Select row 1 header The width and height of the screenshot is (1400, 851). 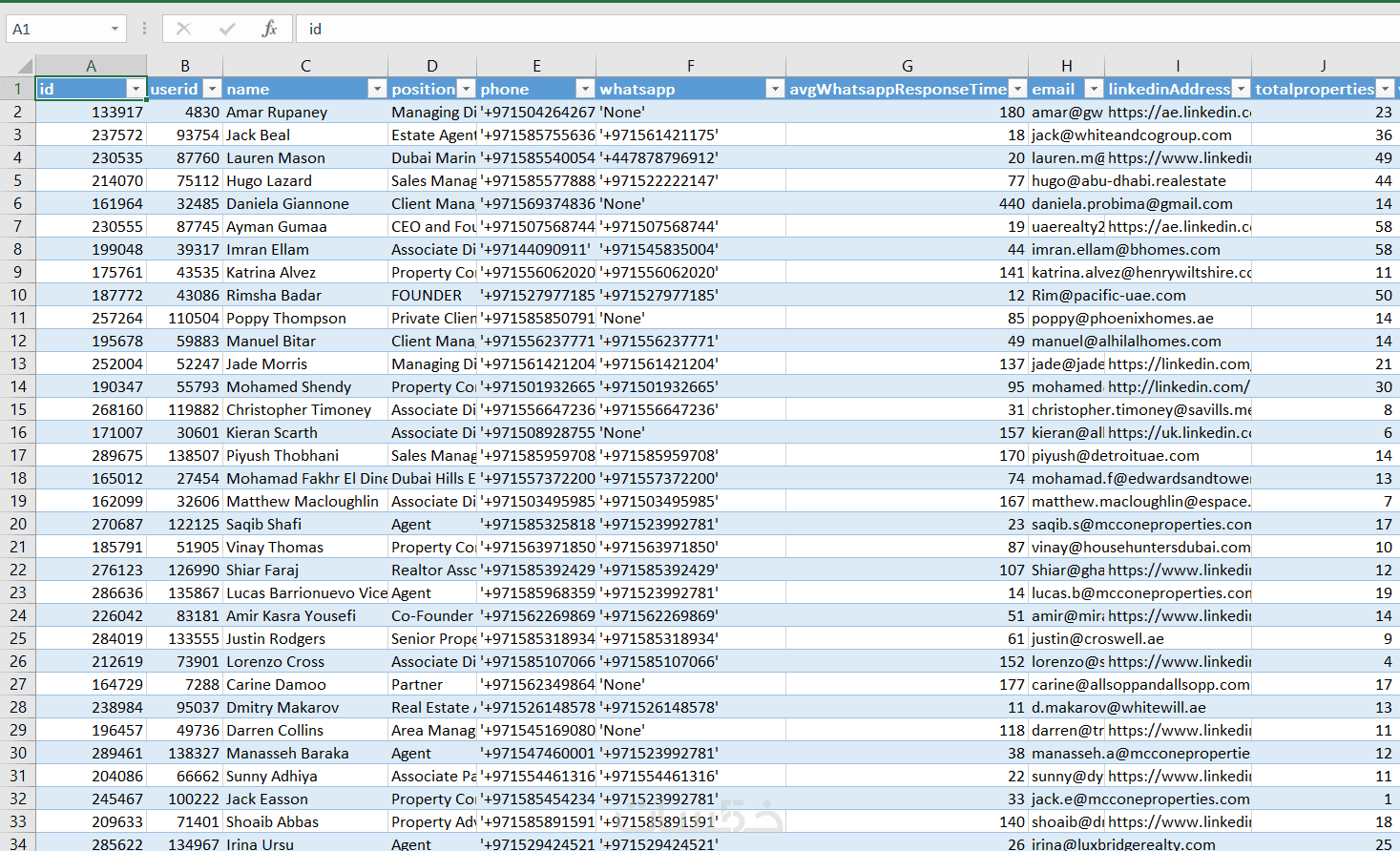coord(17,89)
